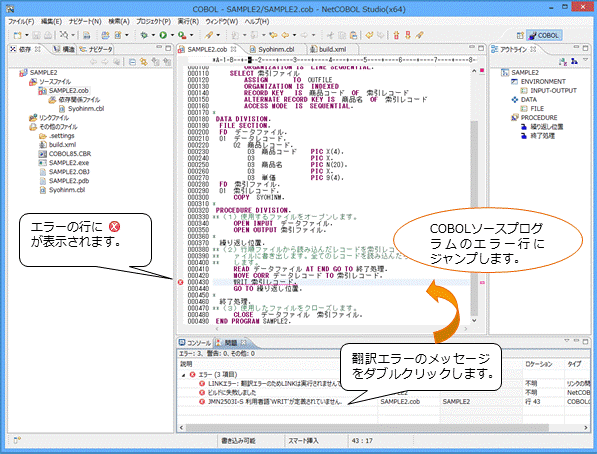Image resolution: width=597 pixels, height=454 pixels.
Task: Open the ナビゲート(N) menu
Action: pos(85,21)
